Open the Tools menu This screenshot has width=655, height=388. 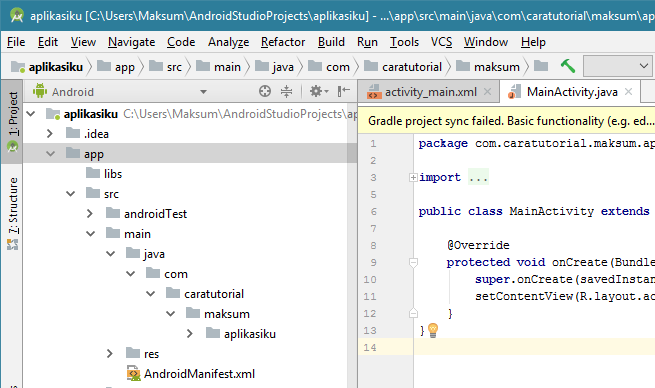pos(404,42)
